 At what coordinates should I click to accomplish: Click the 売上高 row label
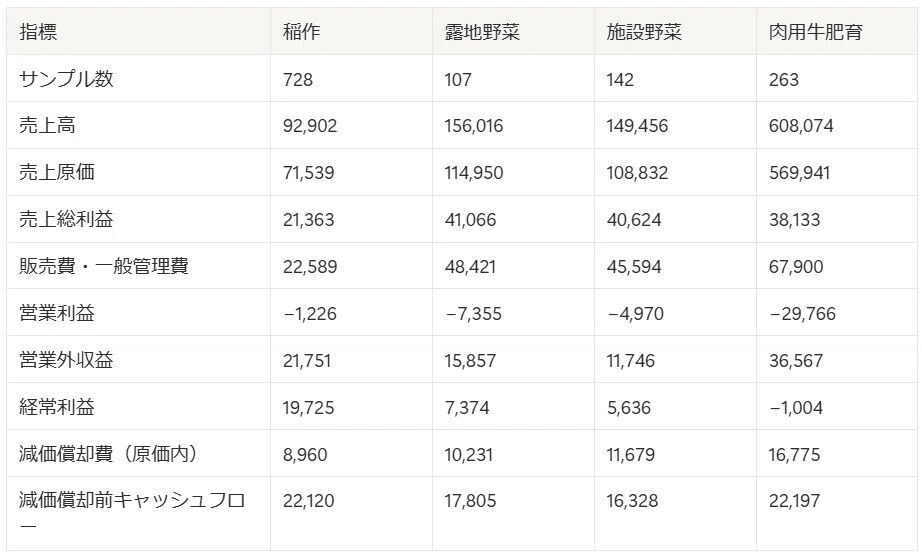[x=47, y=125]
